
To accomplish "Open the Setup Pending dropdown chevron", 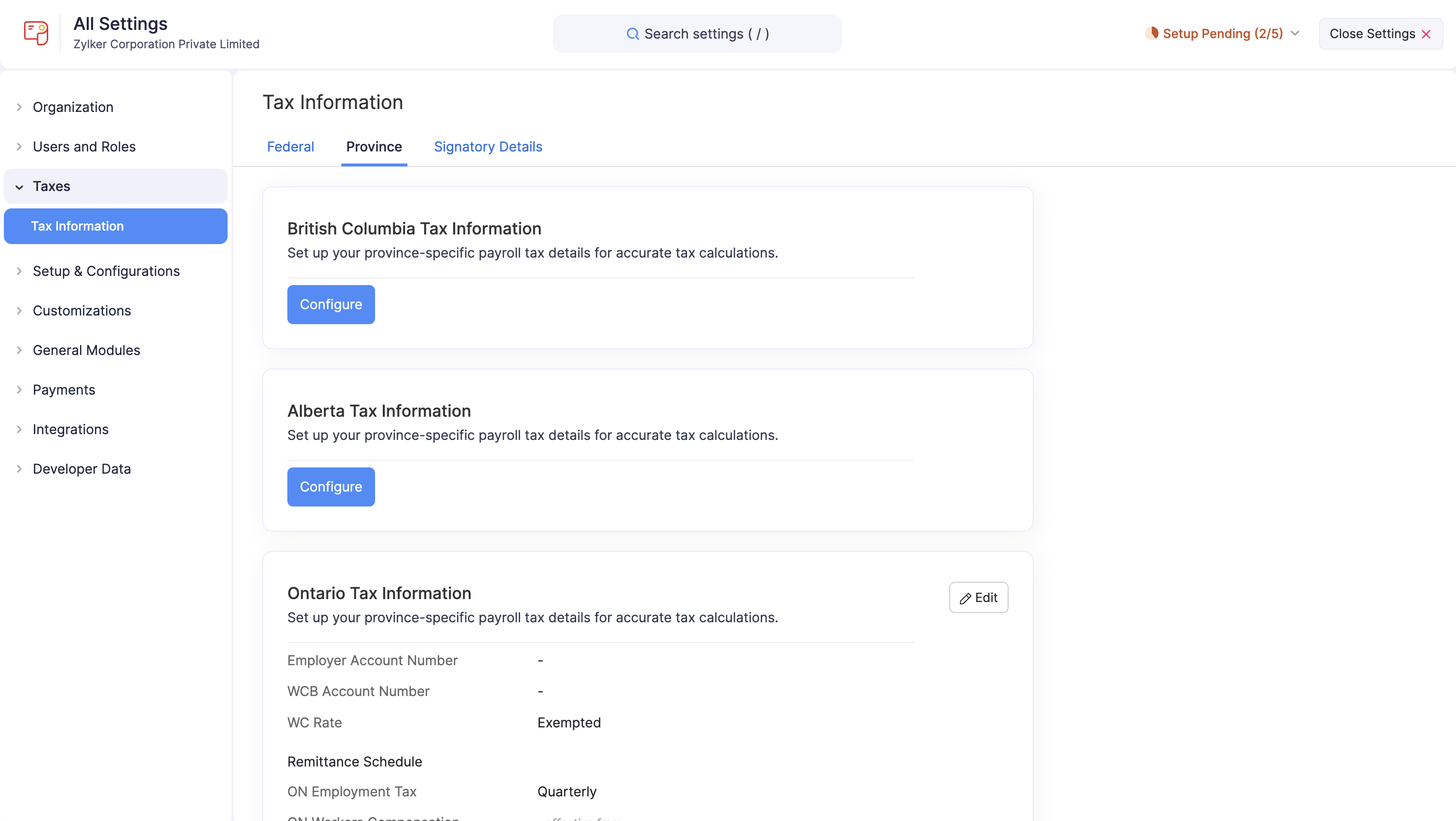I will coord(1295,33).
